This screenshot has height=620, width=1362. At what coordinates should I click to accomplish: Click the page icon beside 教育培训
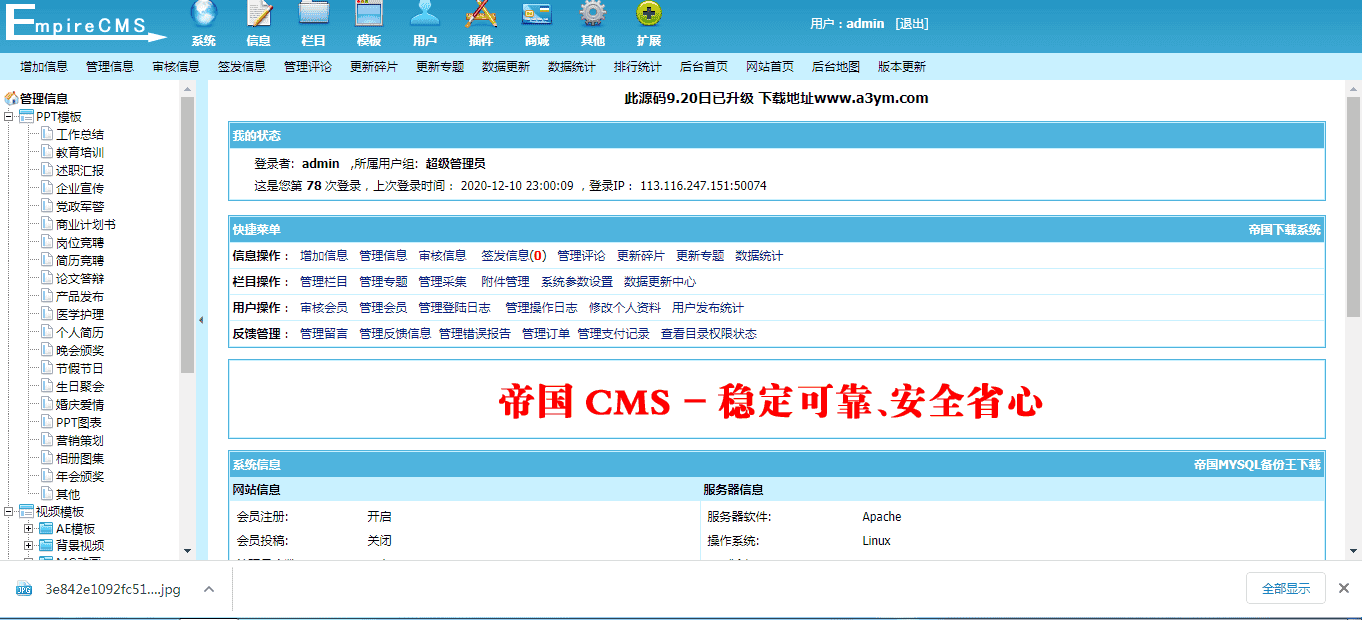click(x=46, y=152)
